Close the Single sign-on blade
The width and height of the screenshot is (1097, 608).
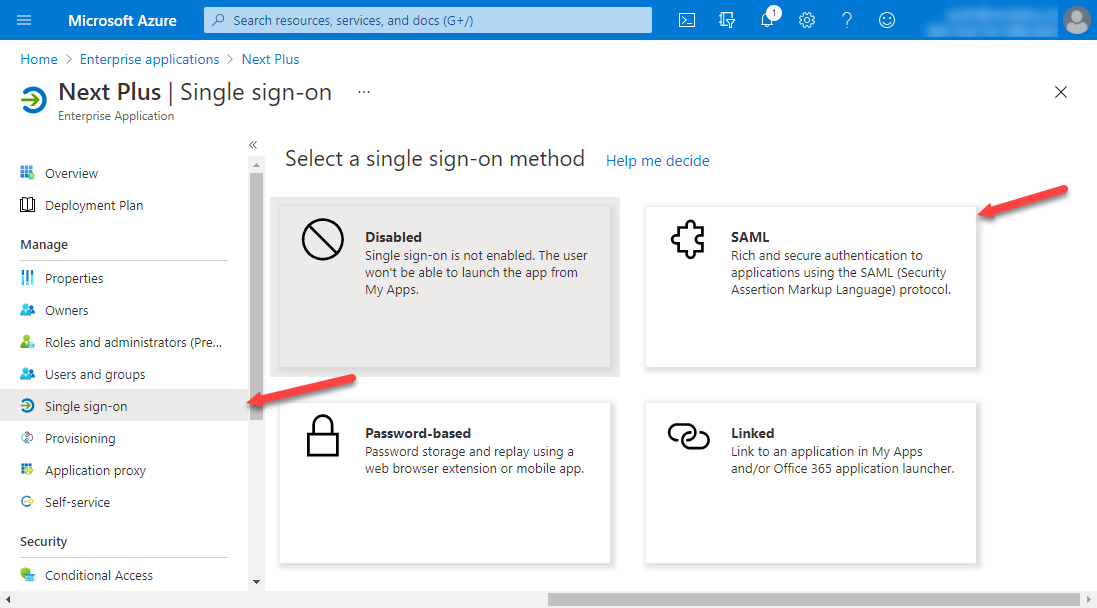[1061, 92]
